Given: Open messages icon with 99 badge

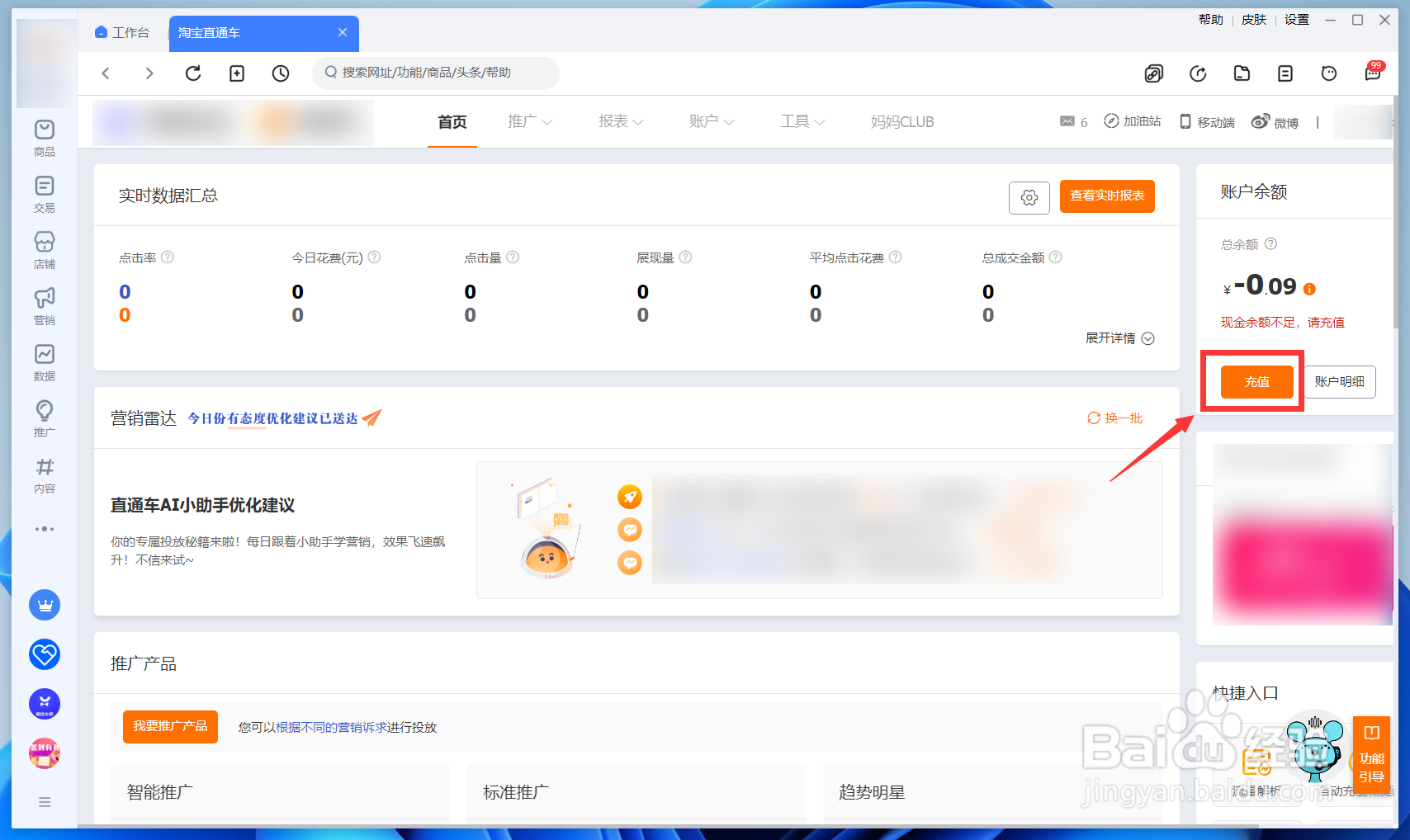Looking at the screenshot, I should (1373, 72).
